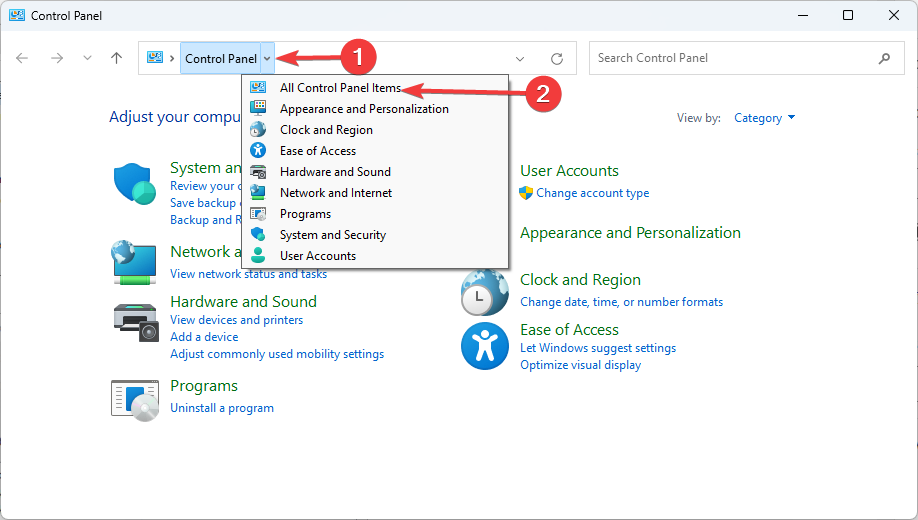The height and width of the screenshot is (520, 918).
Task: Click Change account type link
Action: [x=592, y=193]
